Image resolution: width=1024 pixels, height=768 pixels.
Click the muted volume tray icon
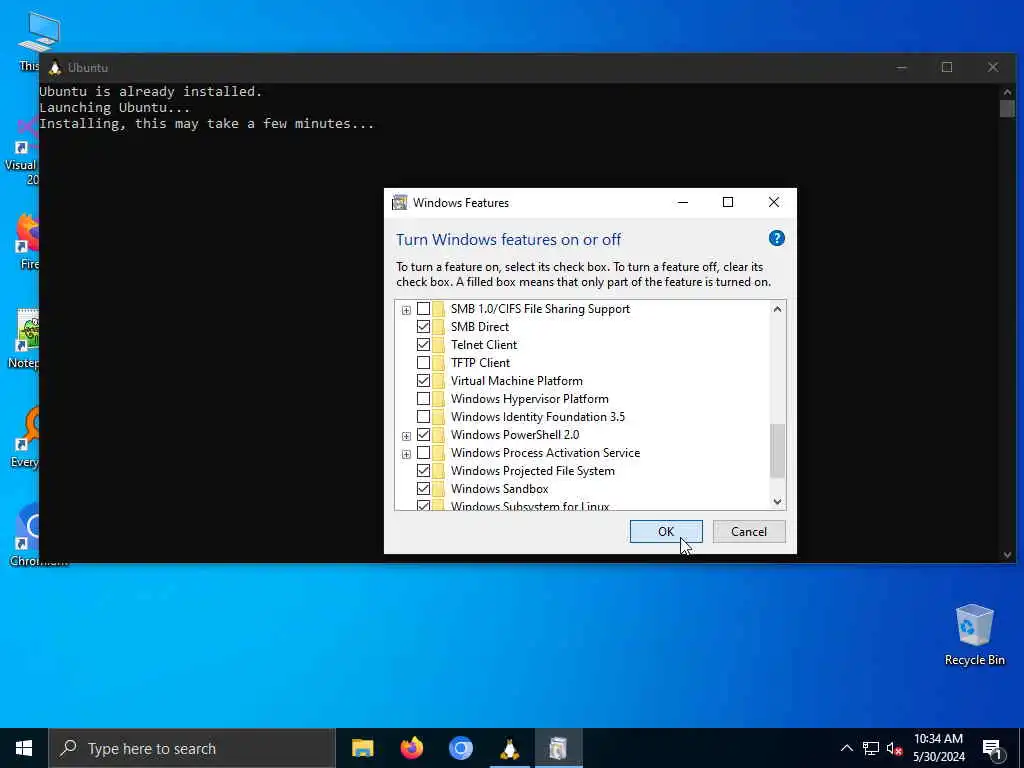coord(894,748)
